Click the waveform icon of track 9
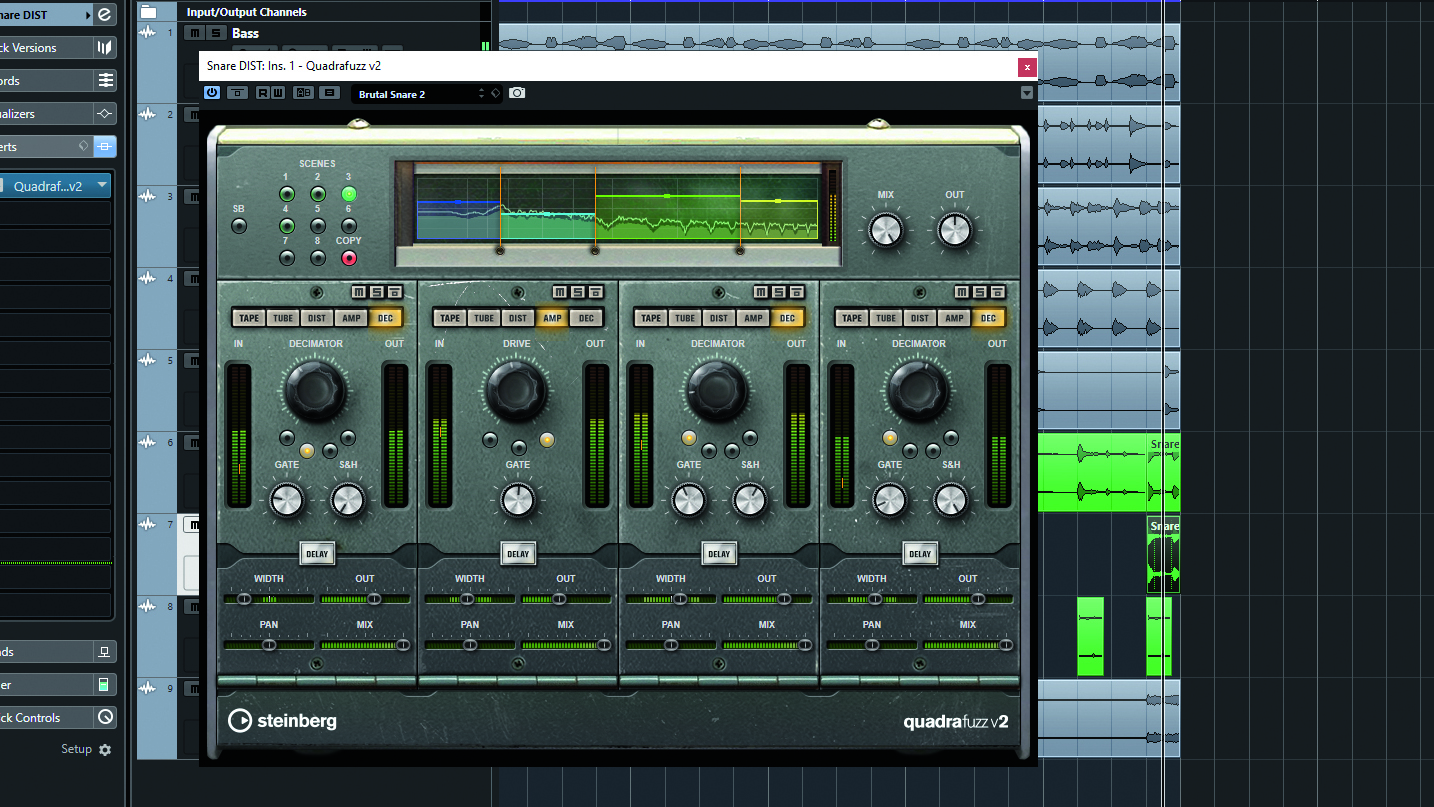 (x=148, y=688)
